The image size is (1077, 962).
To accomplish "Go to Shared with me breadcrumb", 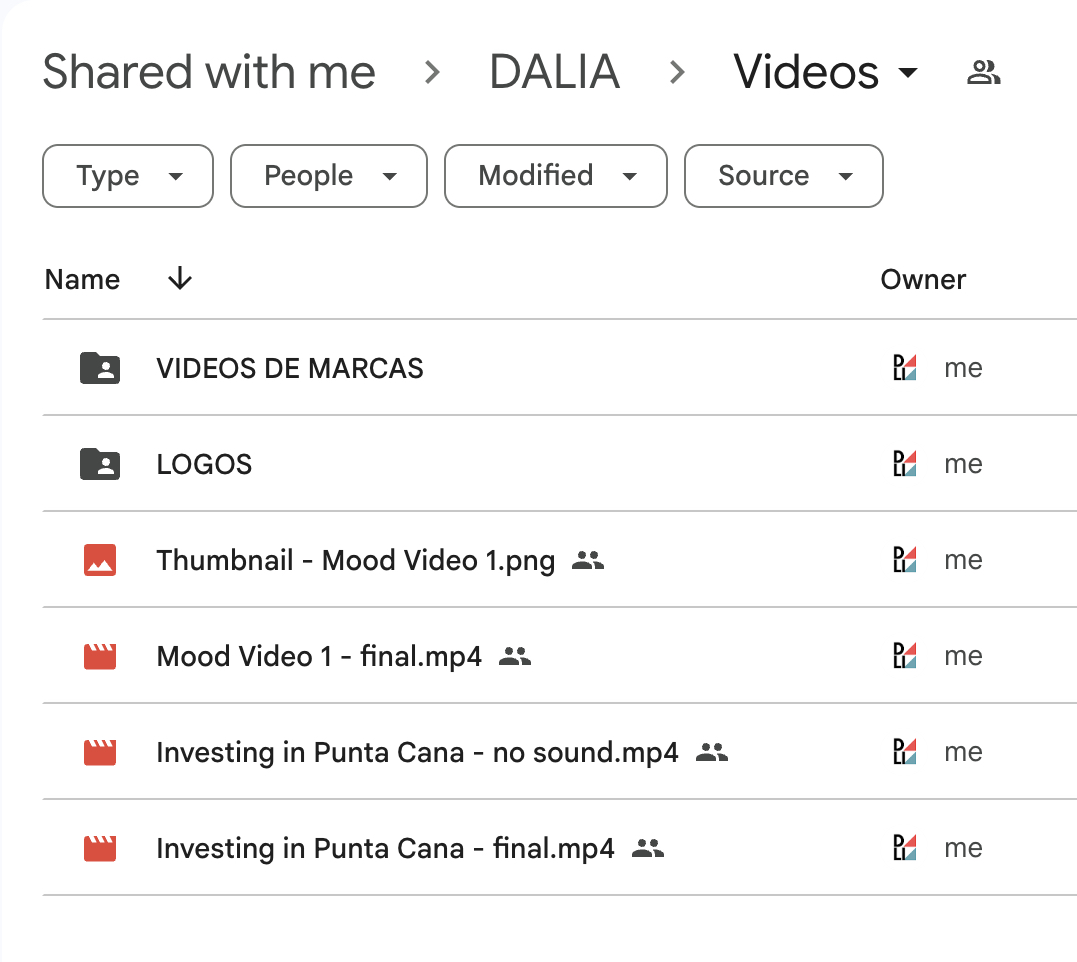I will 209,72.
